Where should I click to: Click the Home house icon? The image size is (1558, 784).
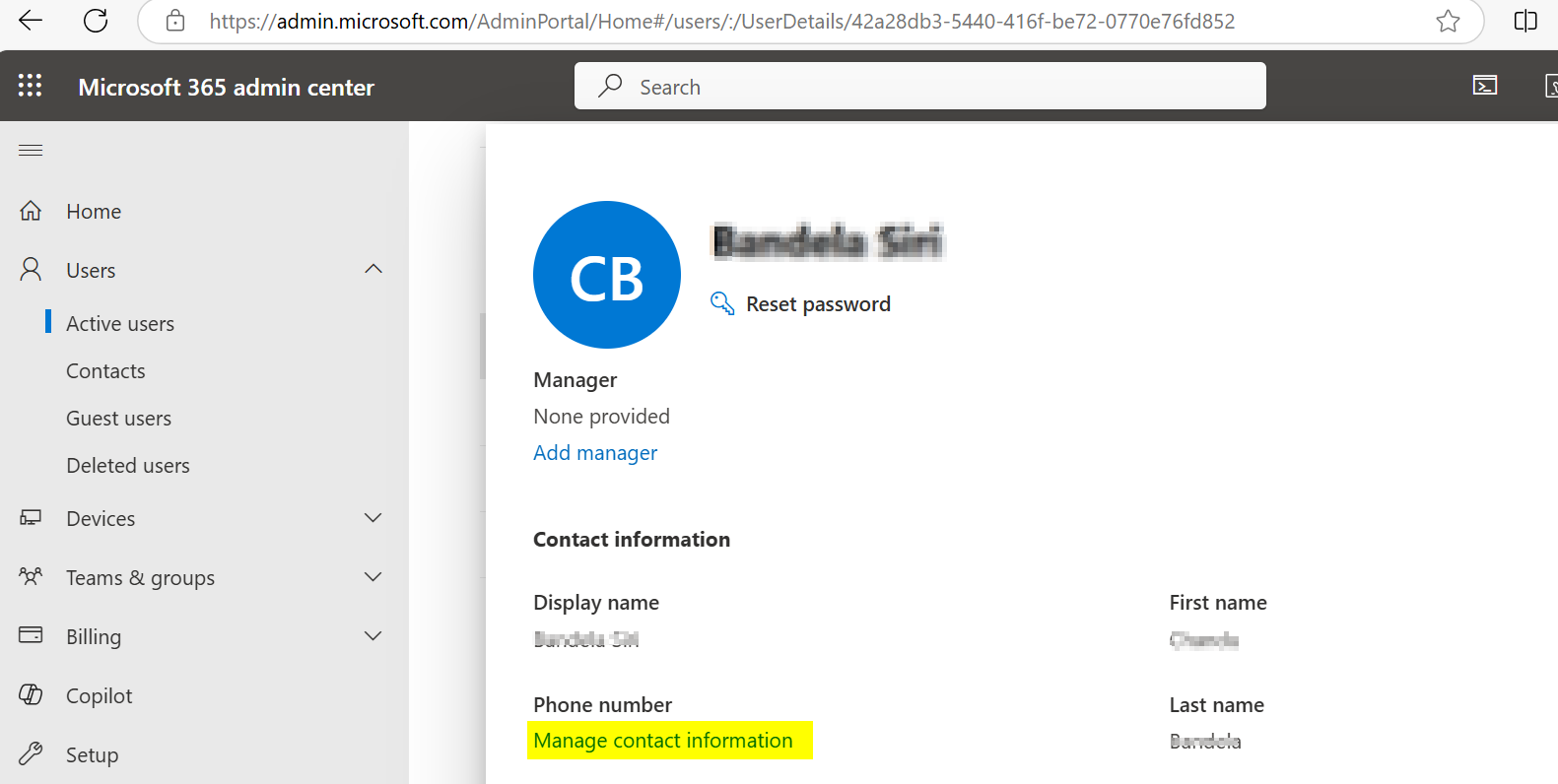coord(31,211)
